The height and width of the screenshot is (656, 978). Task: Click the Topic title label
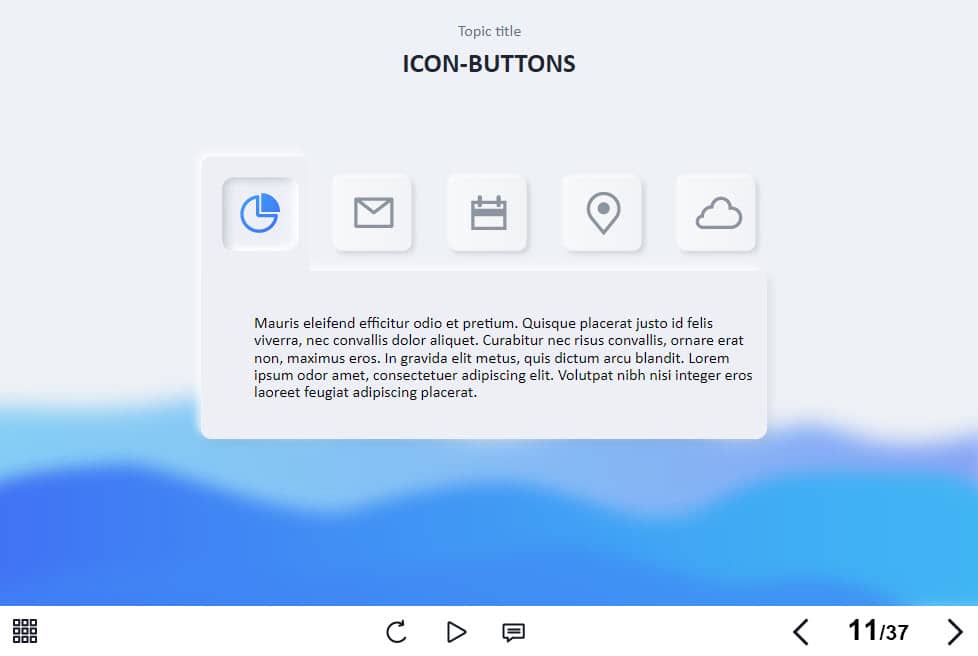point(489,31)
